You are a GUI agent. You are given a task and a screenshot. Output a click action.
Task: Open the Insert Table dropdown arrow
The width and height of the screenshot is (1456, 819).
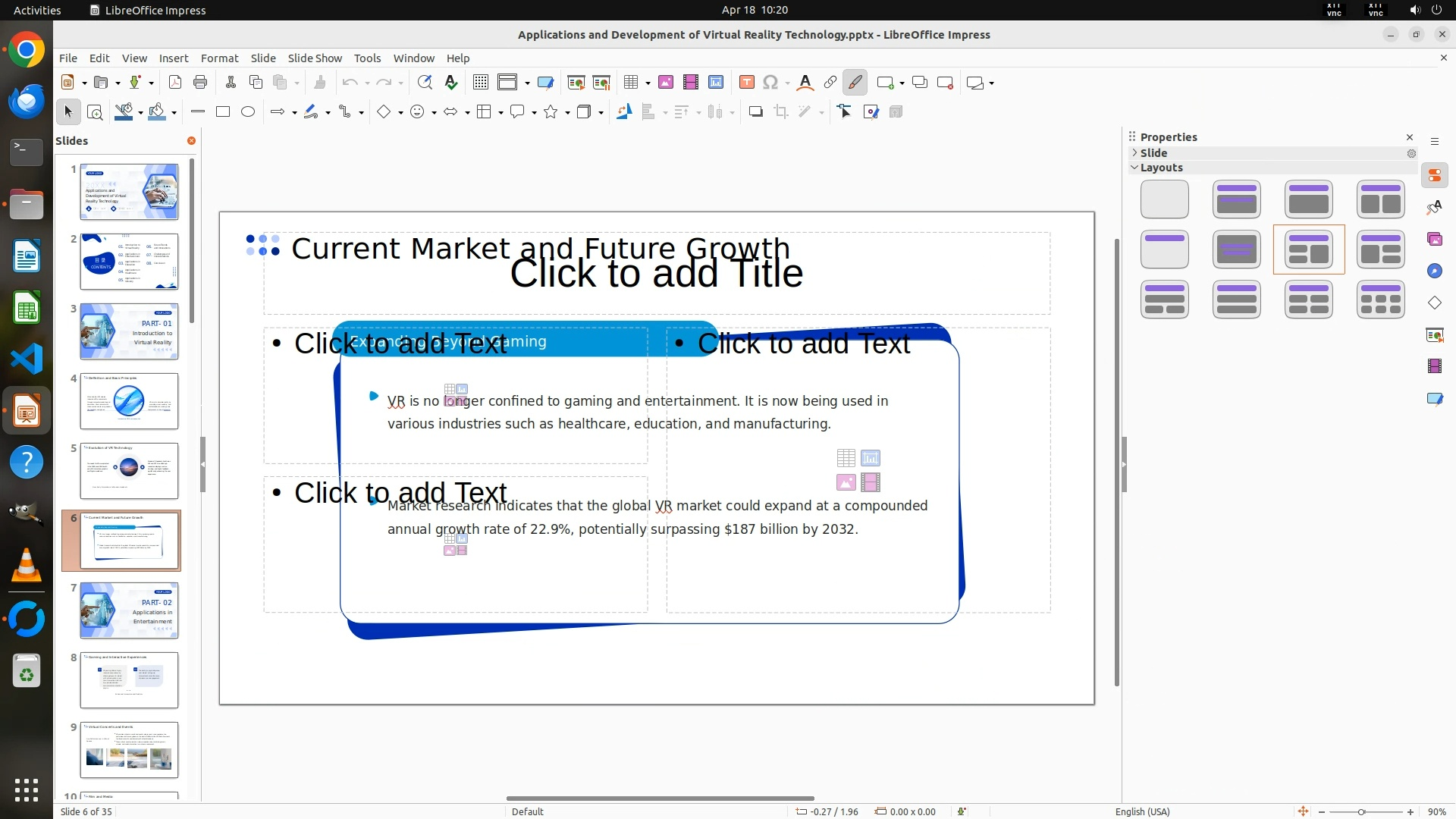[648, 83]
